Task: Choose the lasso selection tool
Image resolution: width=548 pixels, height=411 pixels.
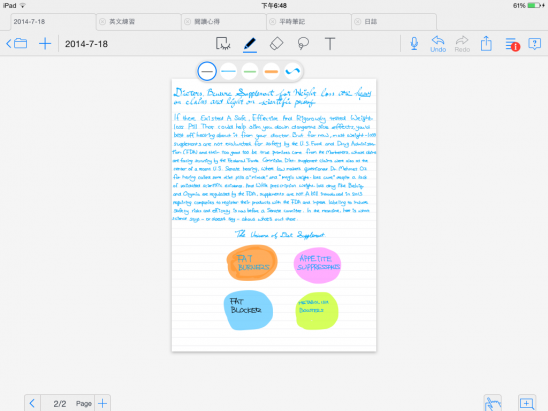Action: [x=303, y=44]
